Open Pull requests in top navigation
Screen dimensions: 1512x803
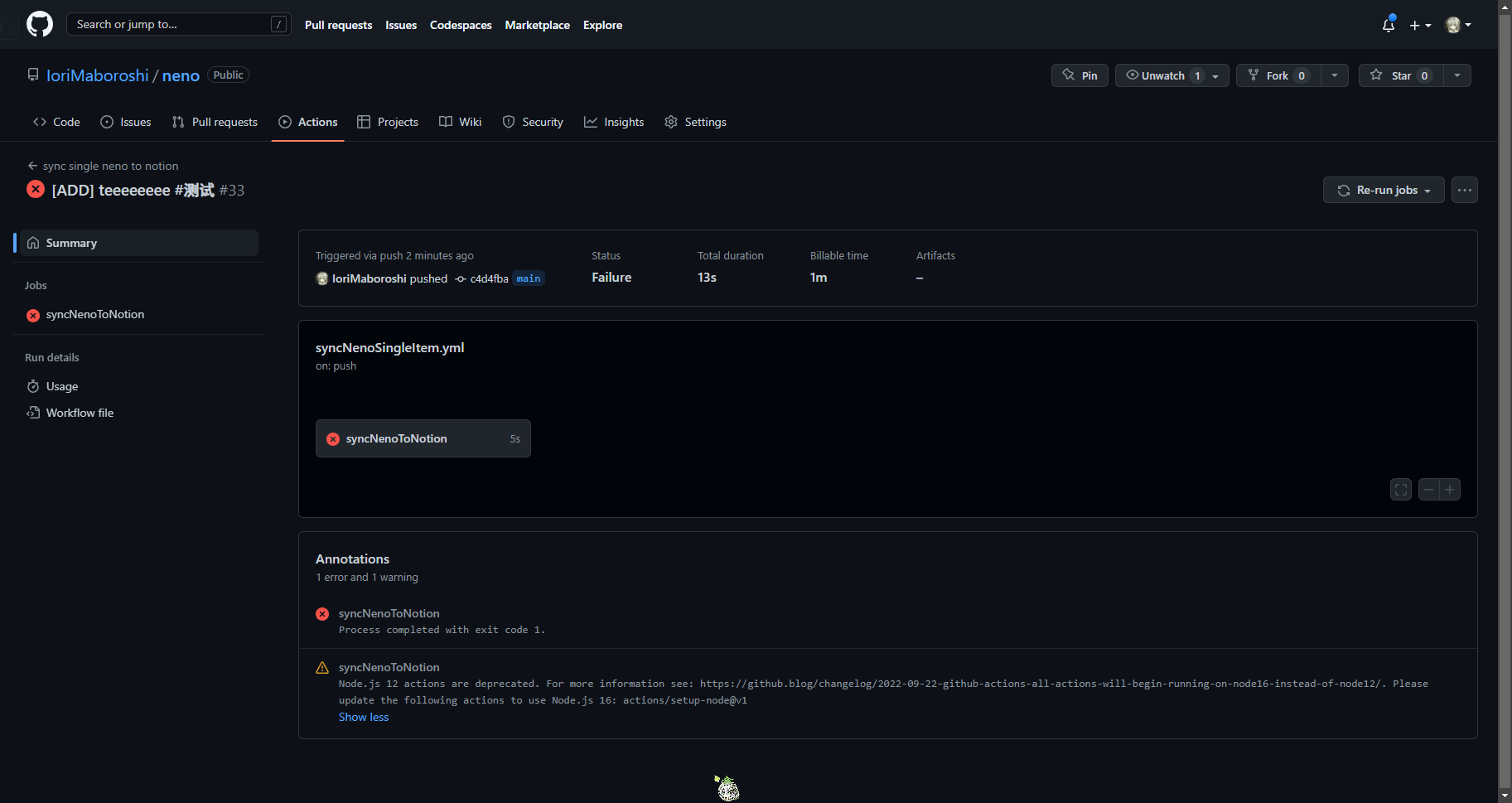pos(338,25)
